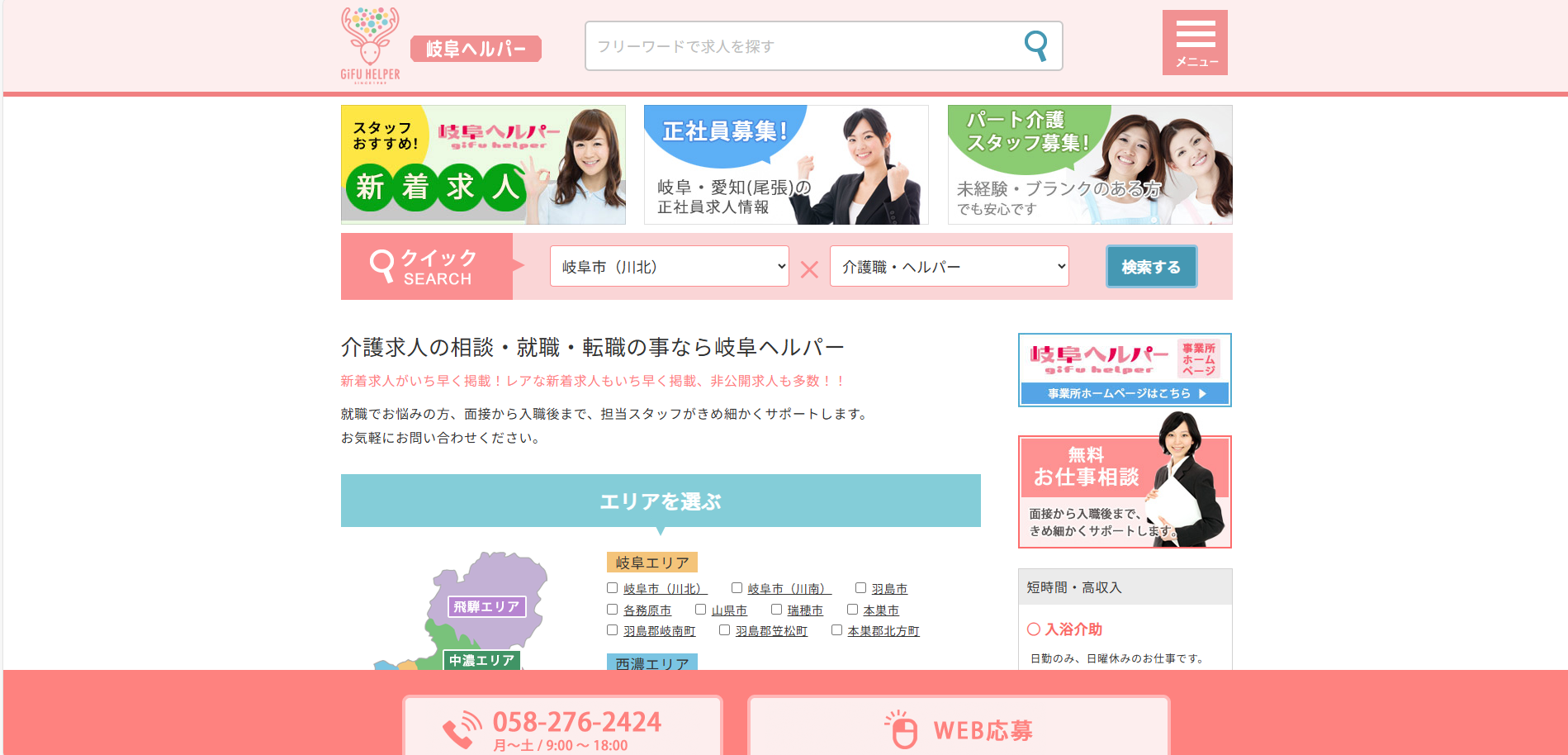Check the 羽島市 checkbox
This screenshot has width=1568, height=755.
(x=860, y=588)
